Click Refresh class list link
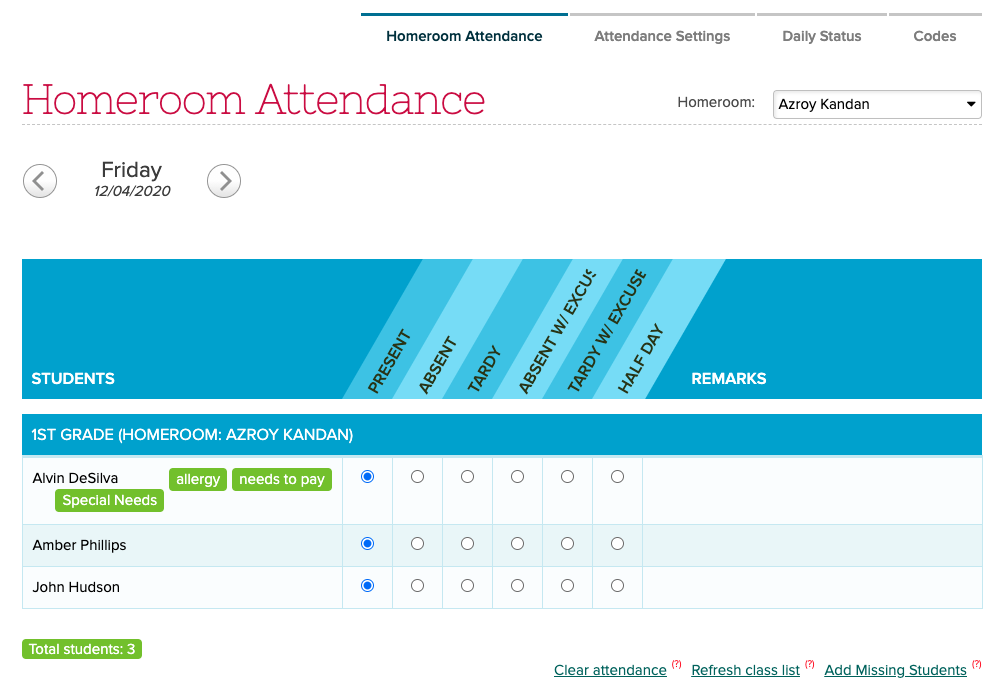Screen dimensions: 1005x696 (745, 670)
